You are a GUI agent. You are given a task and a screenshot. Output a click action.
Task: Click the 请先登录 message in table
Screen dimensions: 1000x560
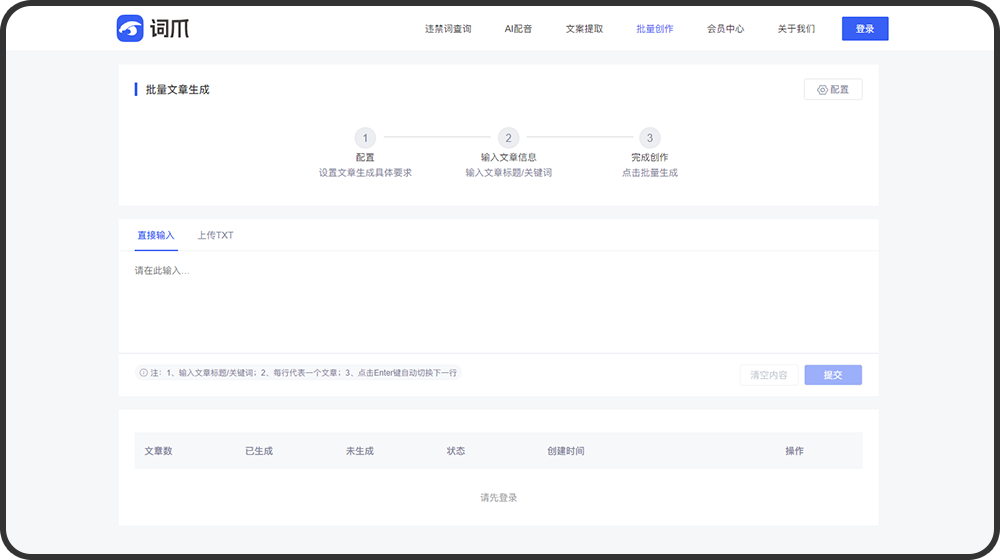click(498, 498)
